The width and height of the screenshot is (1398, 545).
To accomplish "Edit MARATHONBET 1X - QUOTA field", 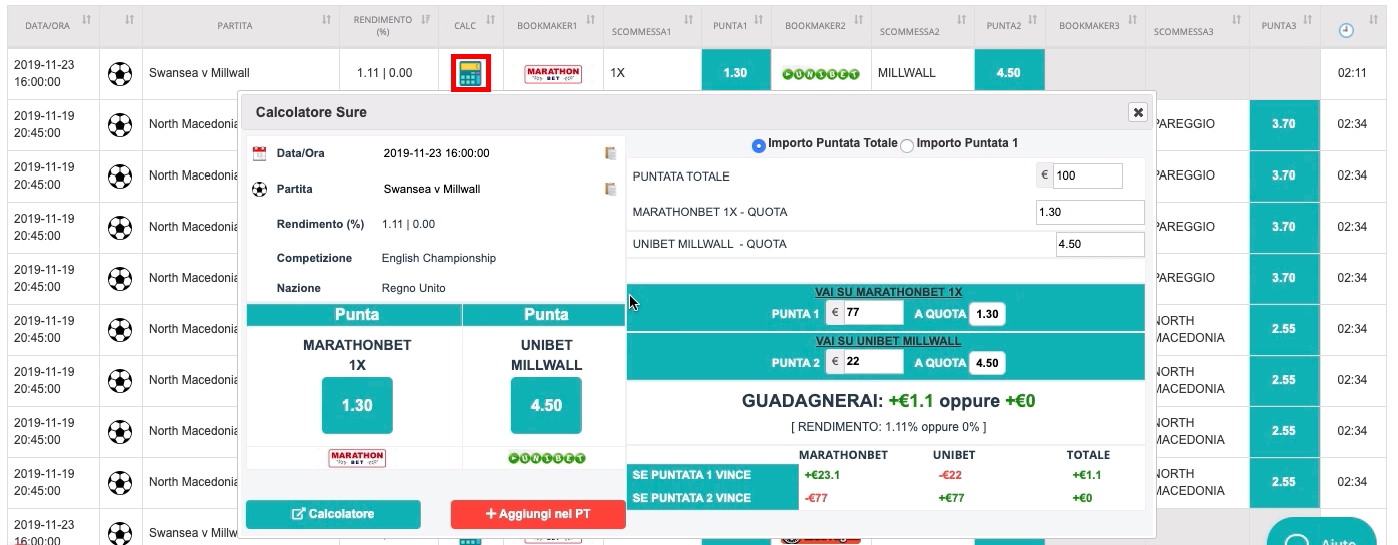I will coord(1090,212).
